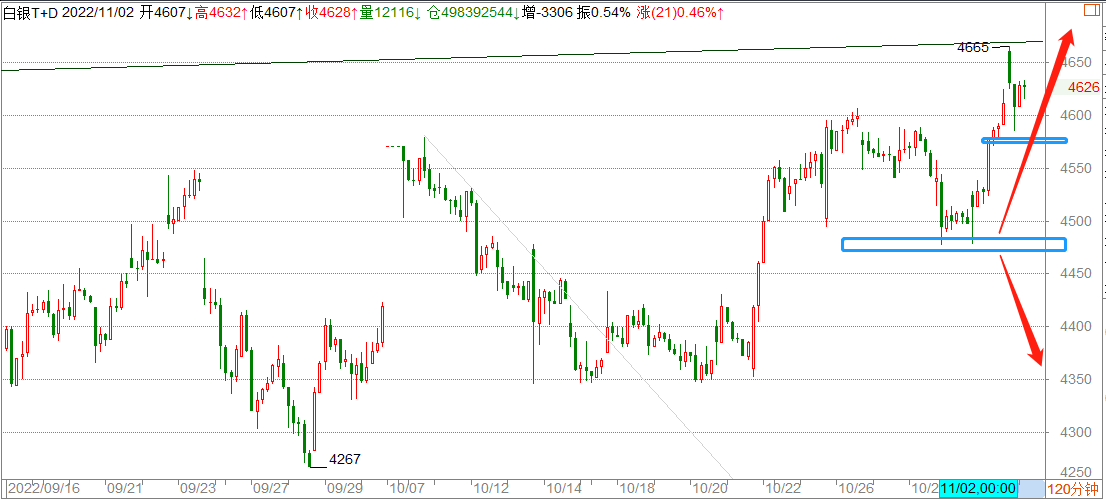1106x499 pixels.
Task: Click the 4400 price axis label
Action: [x=1076, y=327]
